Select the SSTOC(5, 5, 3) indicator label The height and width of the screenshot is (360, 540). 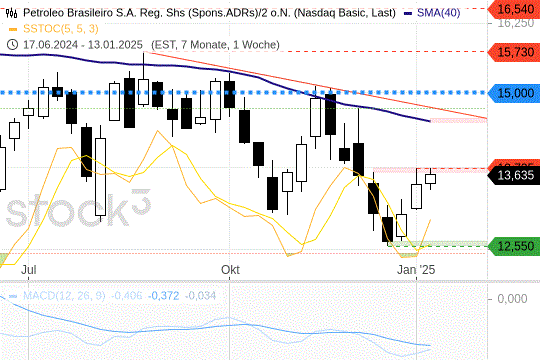(61, 29)
